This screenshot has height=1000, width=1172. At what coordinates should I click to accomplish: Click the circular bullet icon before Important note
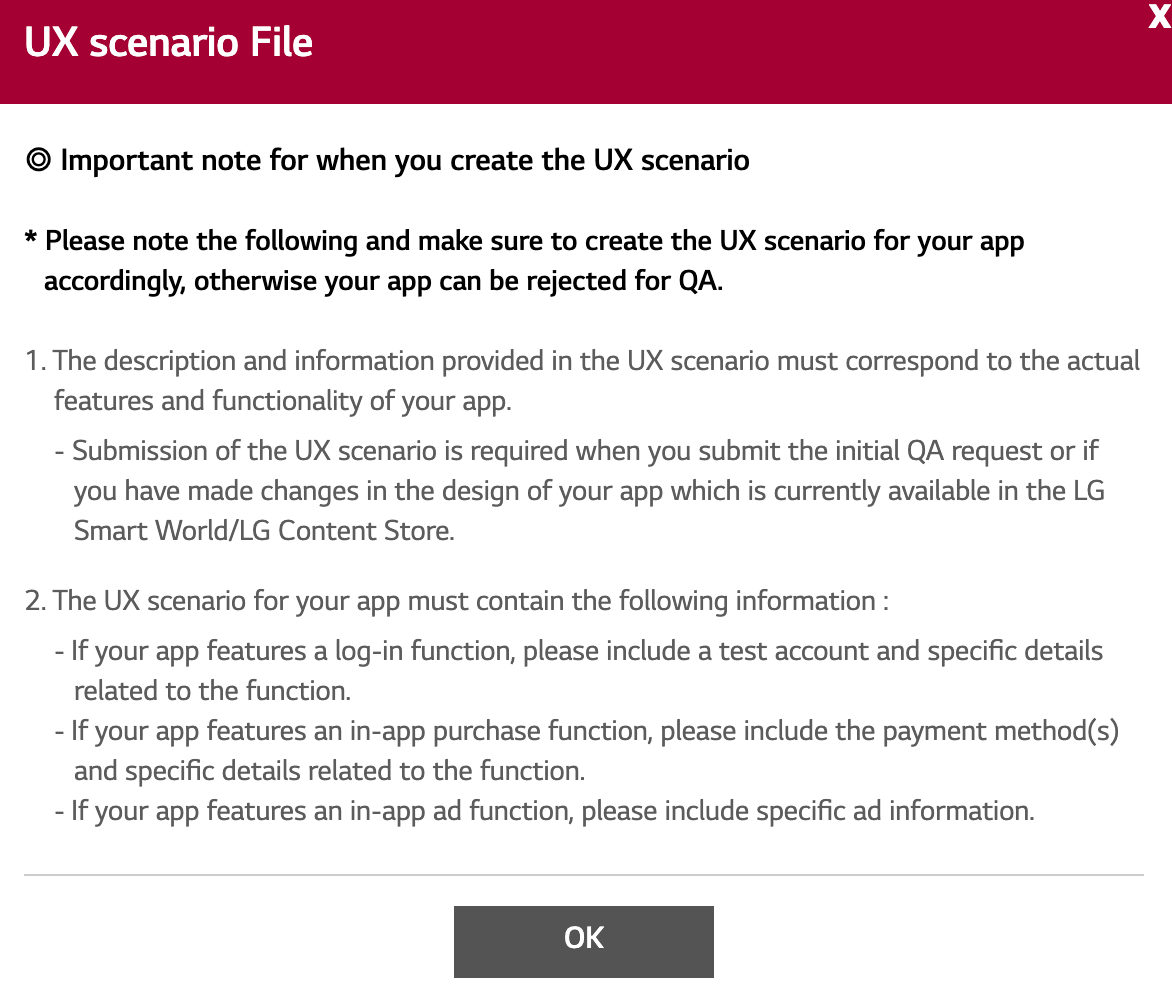39,160
